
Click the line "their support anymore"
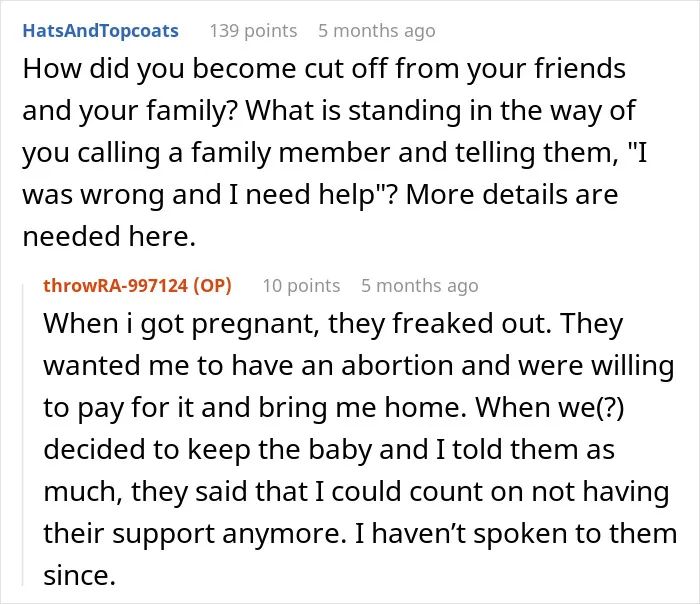[x=360, y=534]
